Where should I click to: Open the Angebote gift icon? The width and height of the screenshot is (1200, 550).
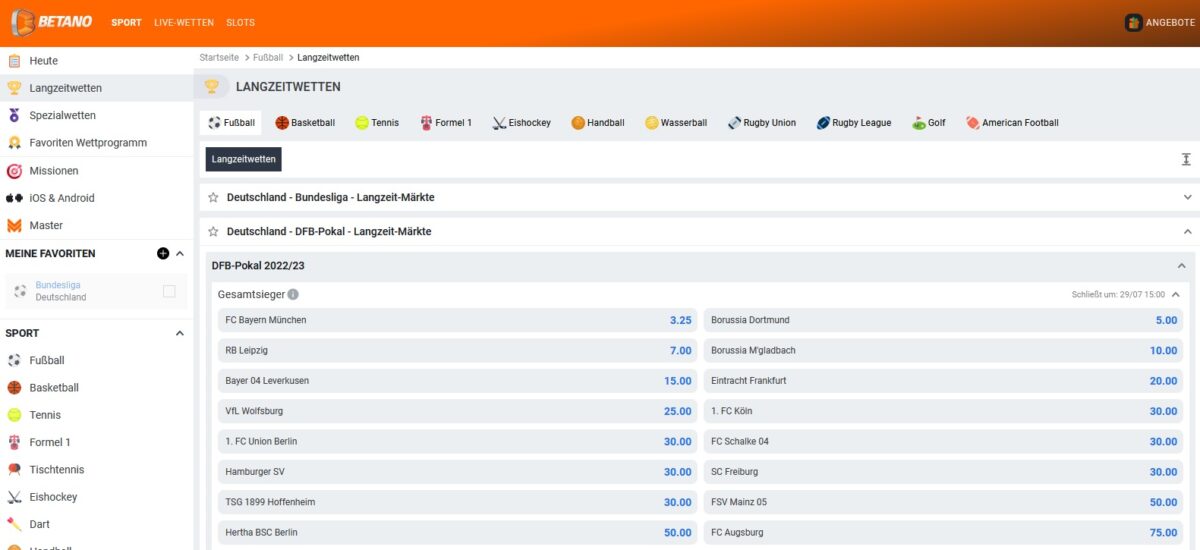coord(1134,22)
